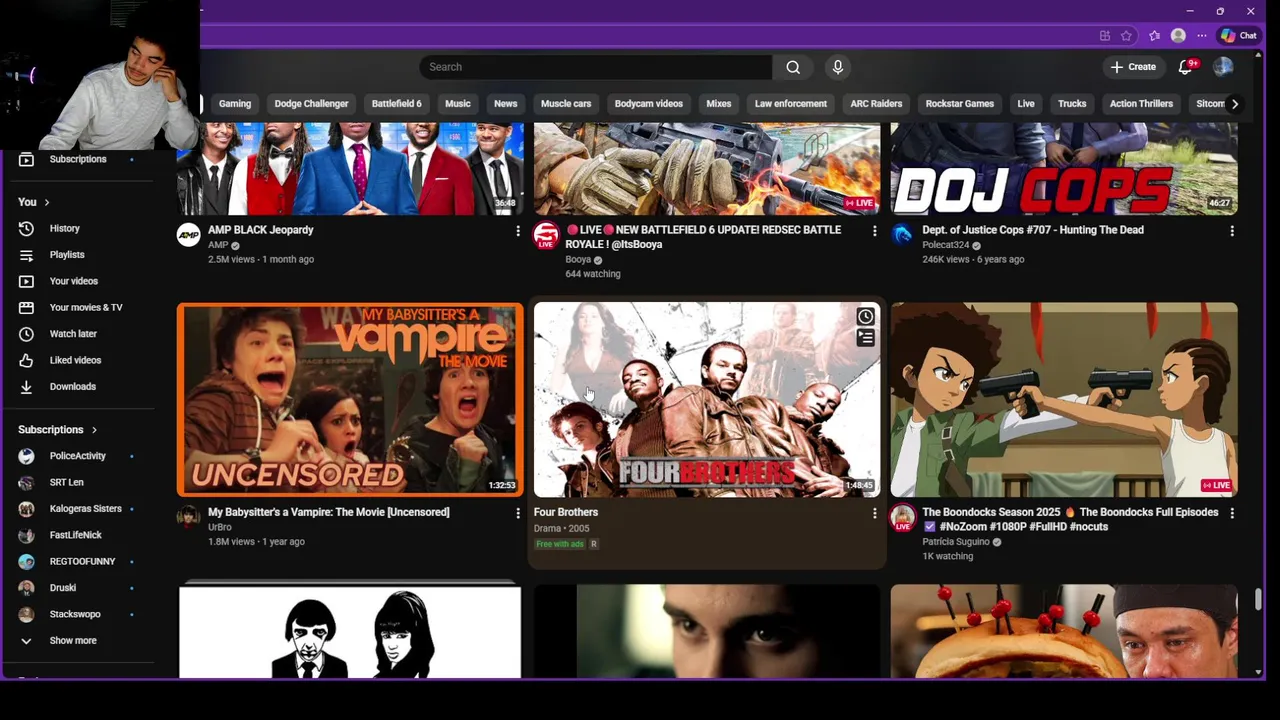Image resolution: width=1280 pixels, height=720 pixels.
Task: Click into the Search field
Action: click(596, 67)
